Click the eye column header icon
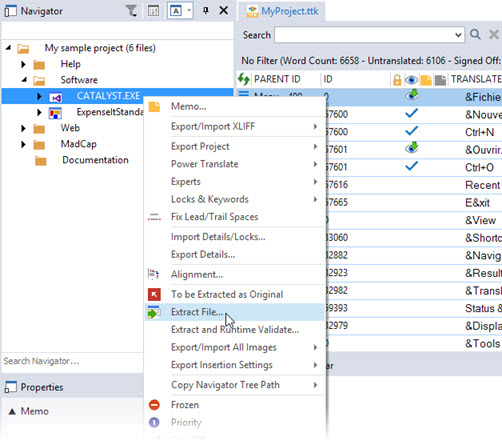Viewport: 502px width, 441px height. pyautogui.click(x=411, y=80)
